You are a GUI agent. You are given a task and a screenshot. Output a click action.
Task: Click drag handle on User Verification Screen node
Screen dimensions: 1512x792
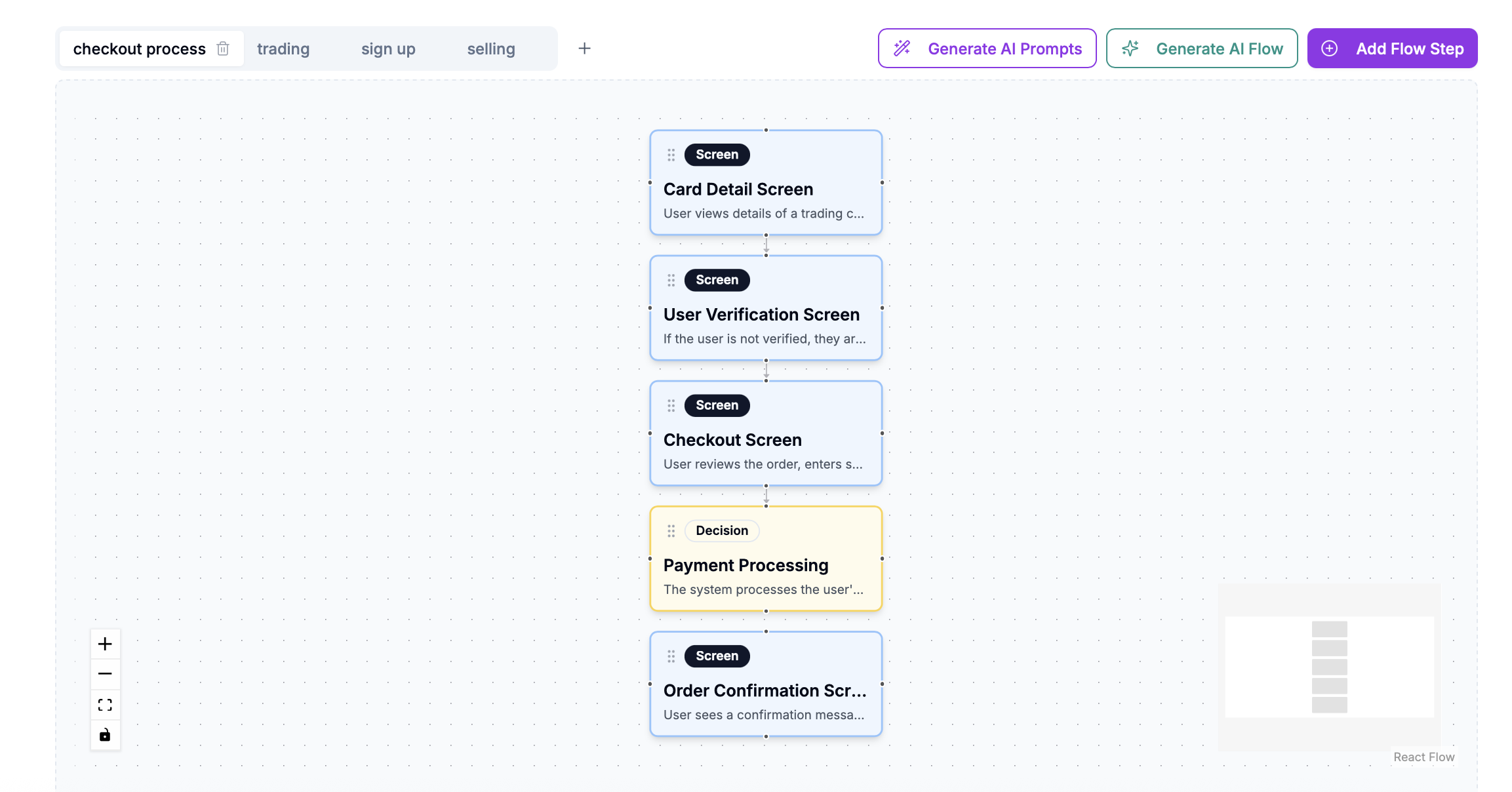coord(671,280)
